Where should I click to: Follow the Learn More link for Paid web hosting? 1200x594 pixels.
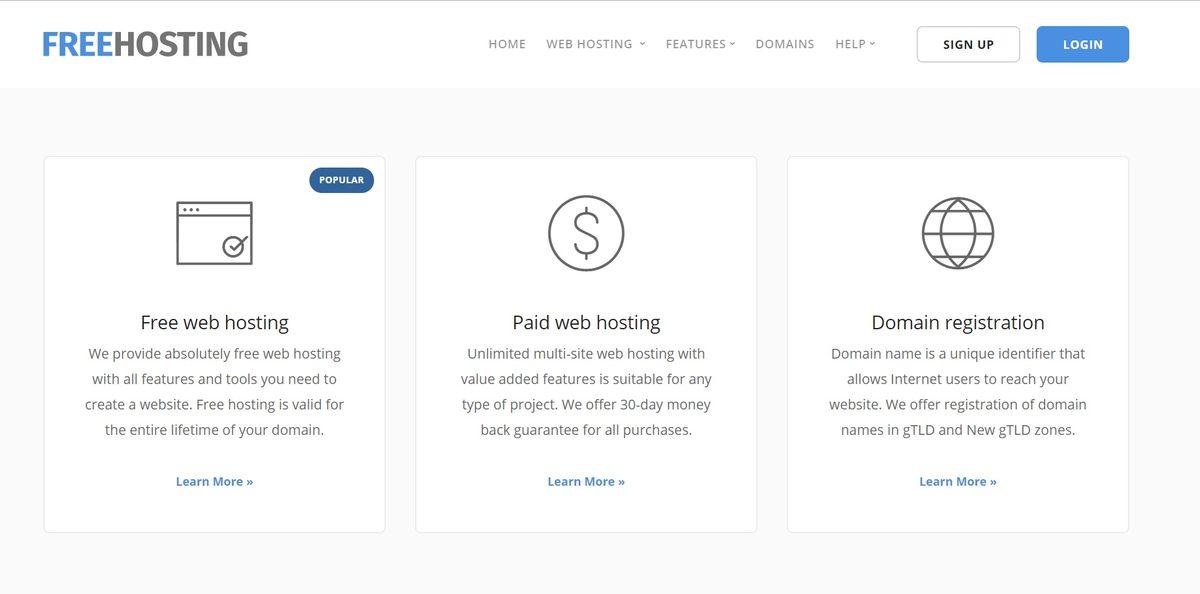[x=586, y=481]
